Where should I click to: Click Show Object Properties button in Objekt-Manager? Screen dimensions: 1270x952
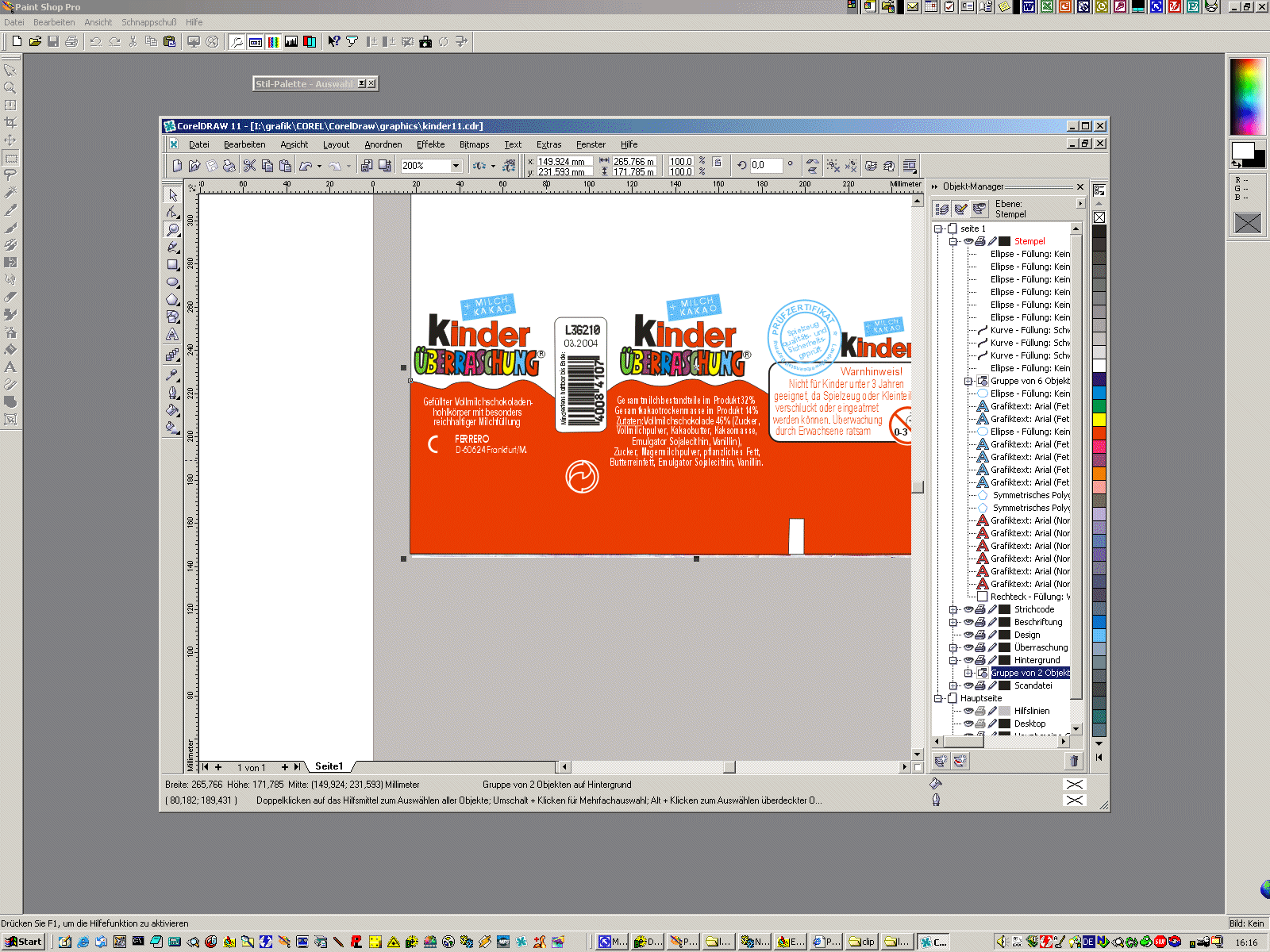tap(942, 209)
